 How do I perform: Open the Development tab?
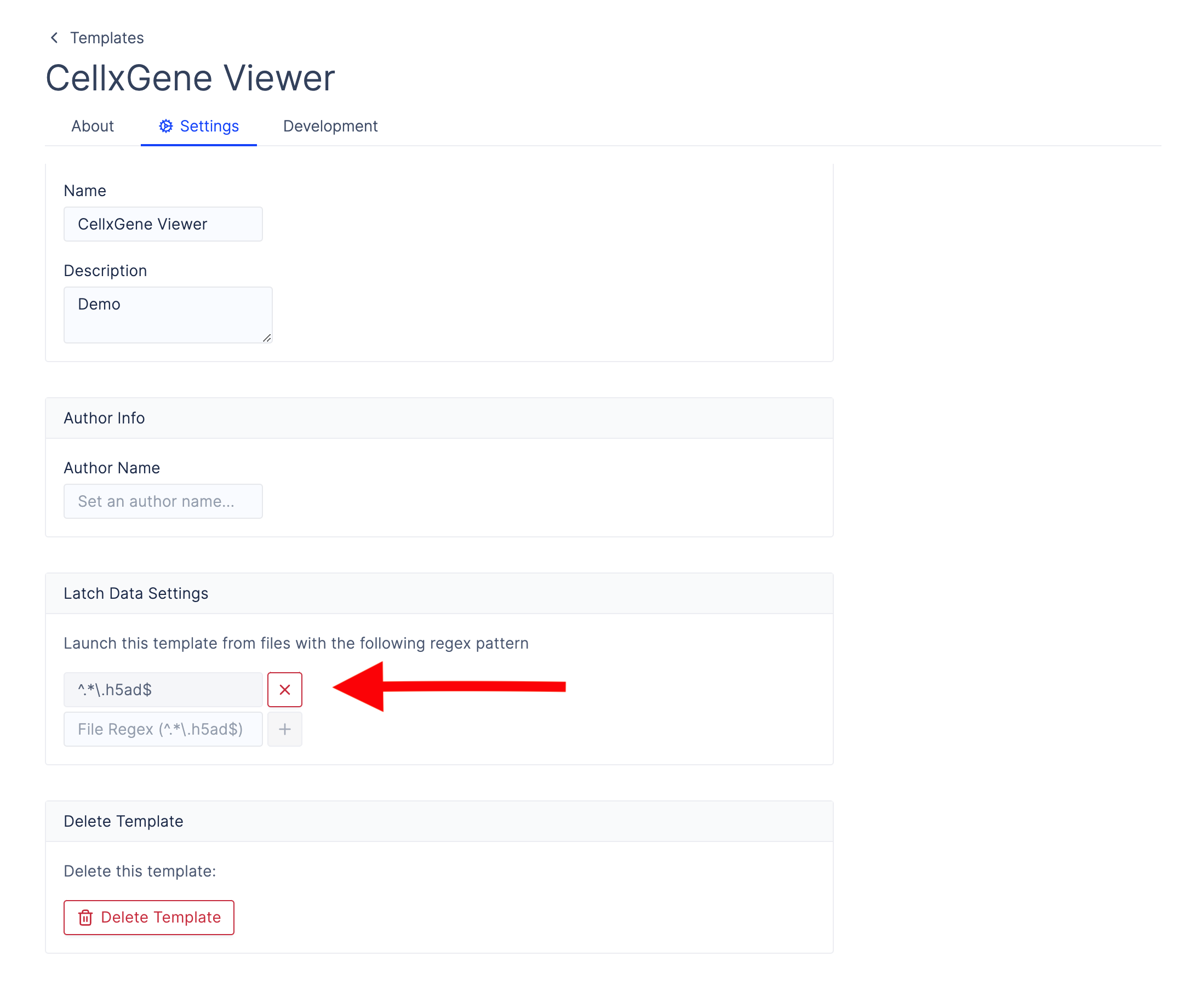[x=330, y=127]
